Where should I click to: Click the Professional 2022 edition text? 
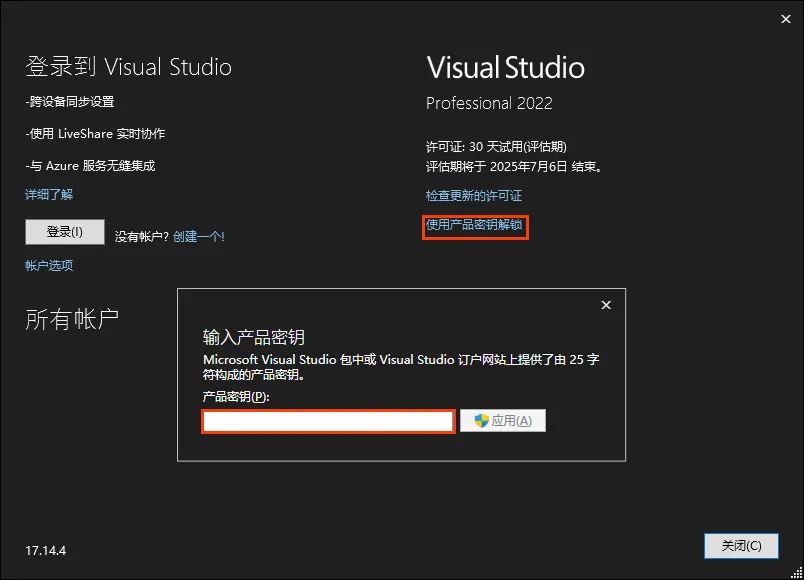click(489, 103)
